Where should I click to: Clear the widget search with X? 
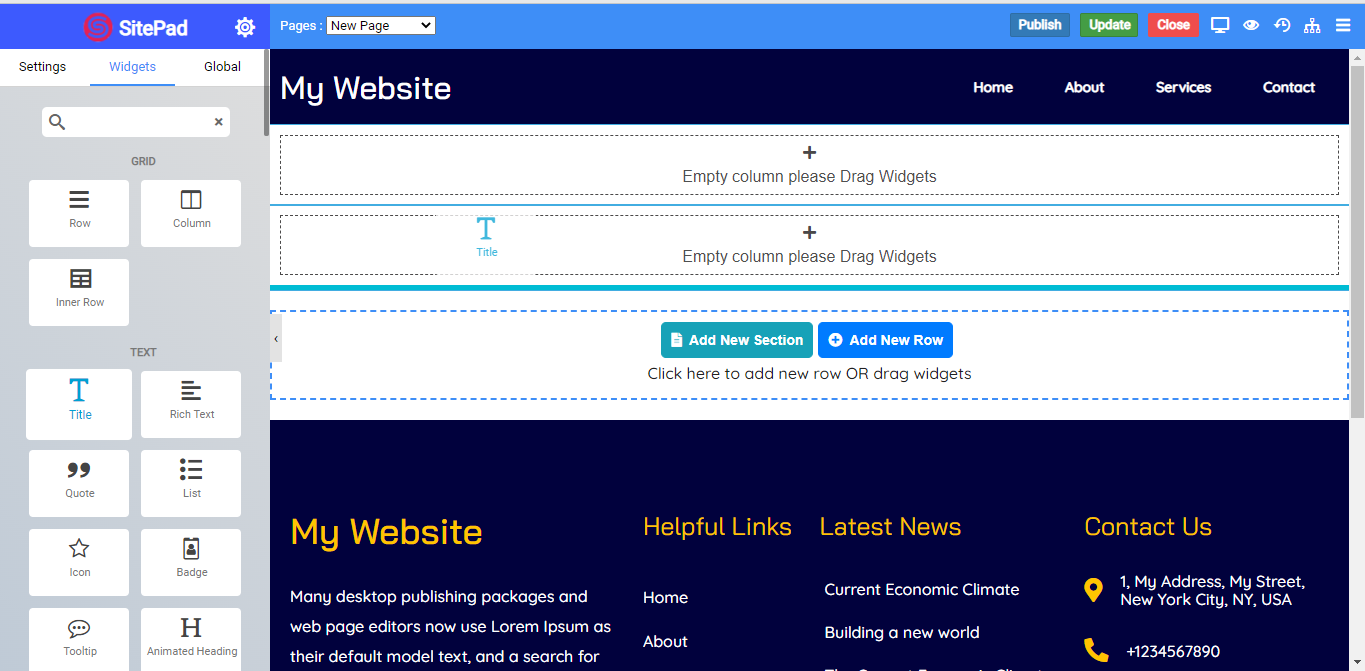[x=219, y=122]
